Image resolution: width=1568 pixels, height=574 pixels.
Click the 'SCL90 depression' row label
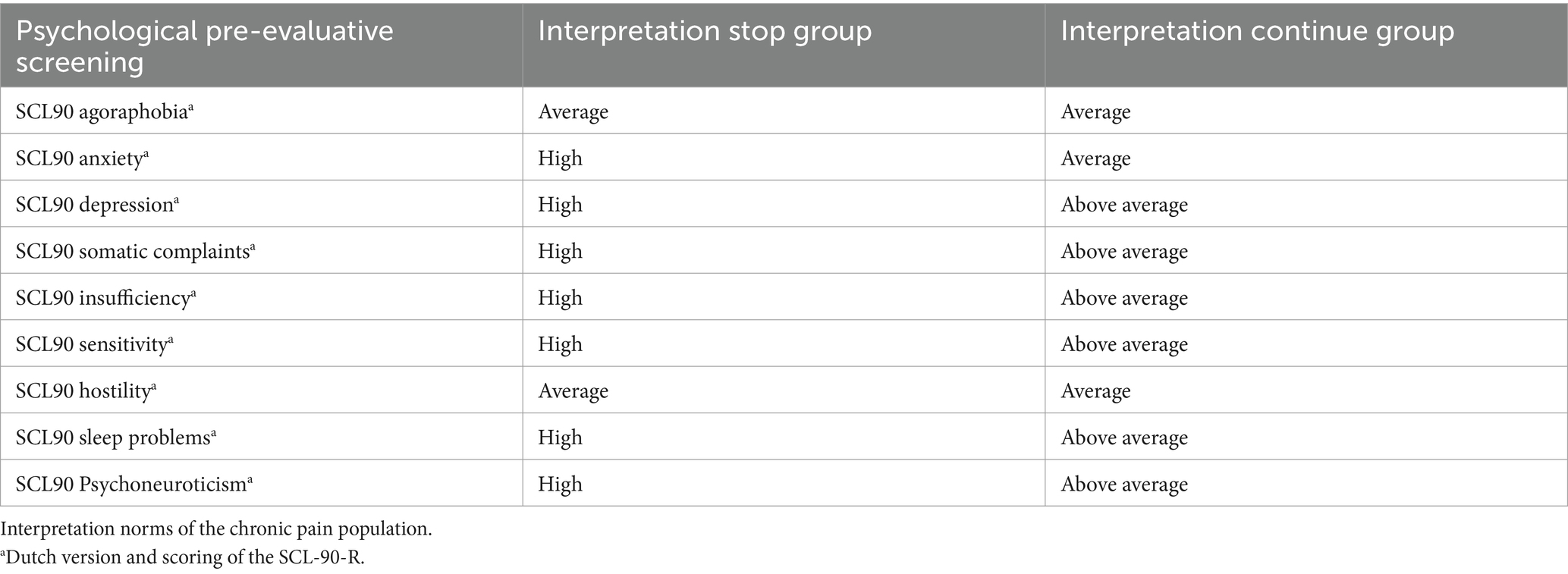tap(97, 204)
